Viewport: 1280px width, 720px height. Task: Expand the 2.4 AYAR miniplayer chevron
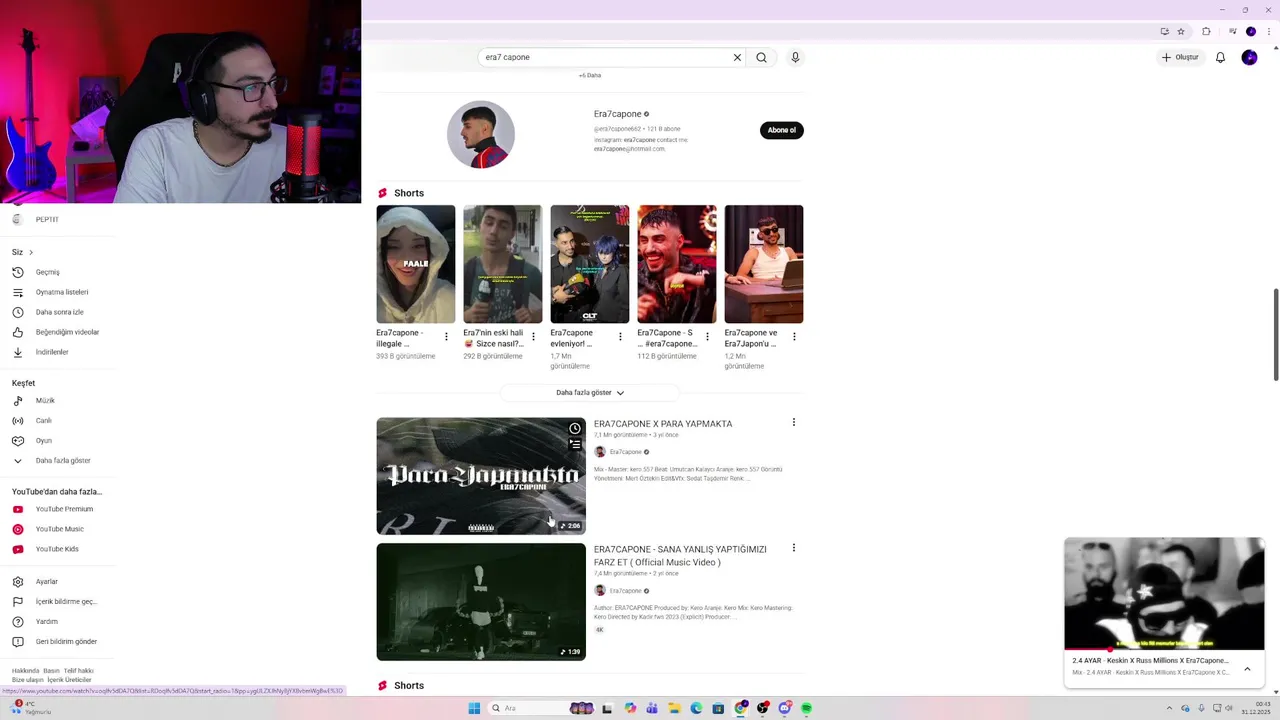coord(1247,669)
